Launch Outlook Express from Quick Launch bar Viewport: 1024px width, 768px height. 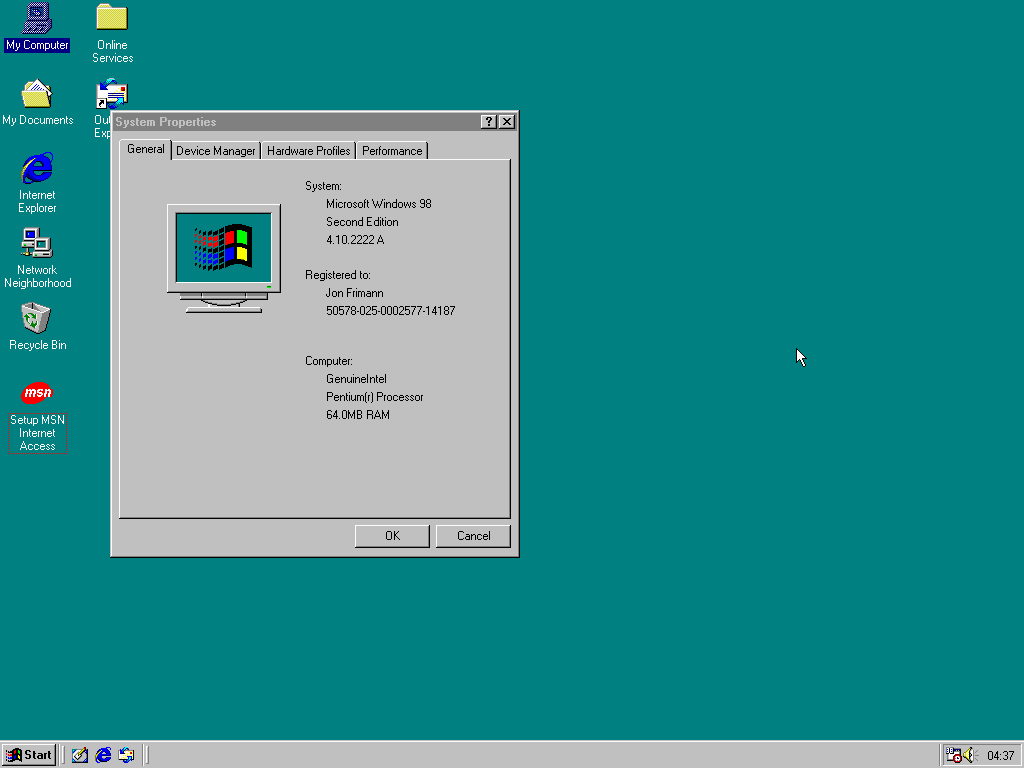point(126,755)
